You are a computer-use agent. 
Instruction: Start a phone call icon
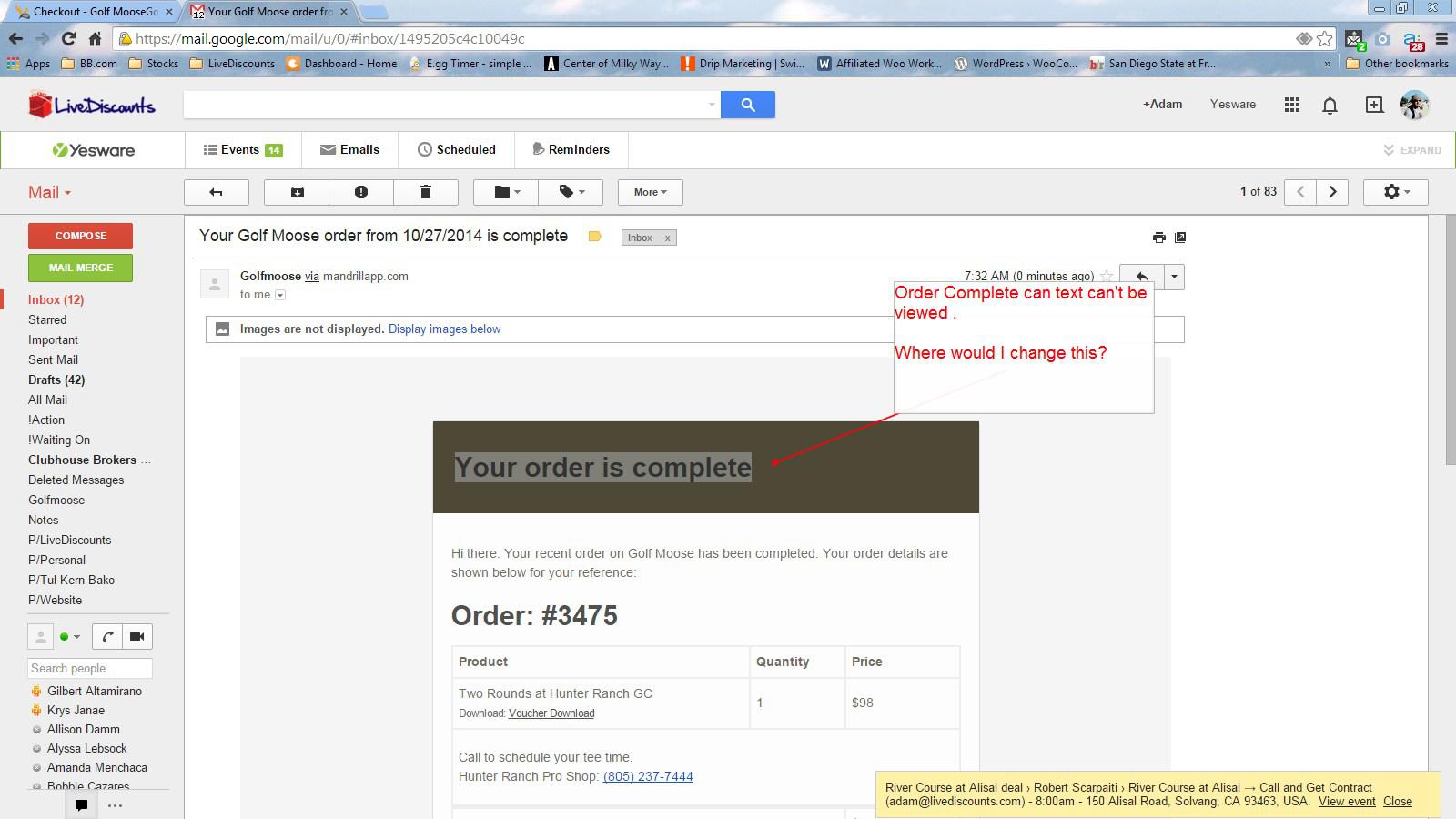pos(107,637)
